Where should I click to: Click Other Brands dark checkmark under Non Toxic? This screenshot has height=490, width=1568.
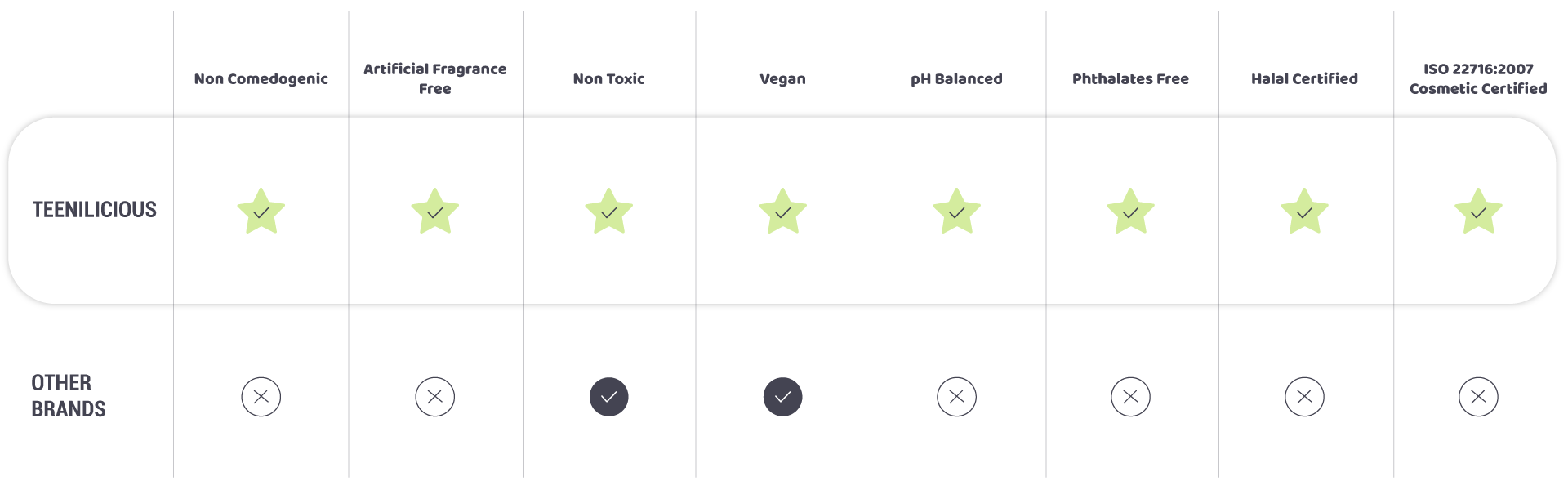[x=609, y=397]
